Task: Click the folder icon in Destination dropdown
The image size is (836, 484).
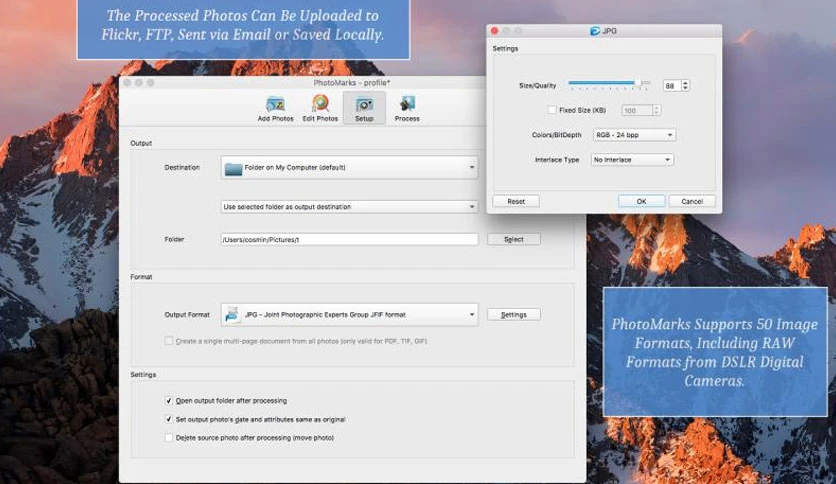Action: coord(234,168)
